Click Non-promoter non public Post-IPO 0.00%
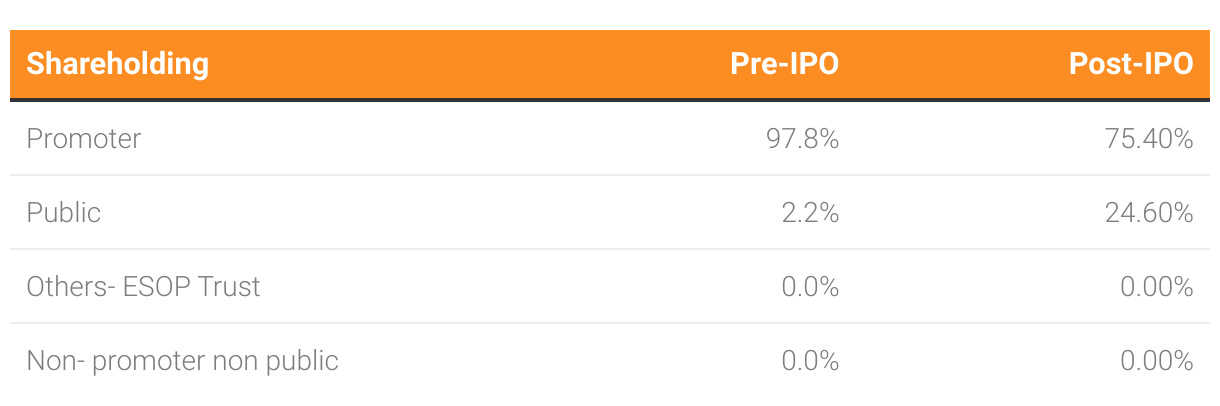The width and height of the screenshot is (1220, 406). [x=1157, y=360]
